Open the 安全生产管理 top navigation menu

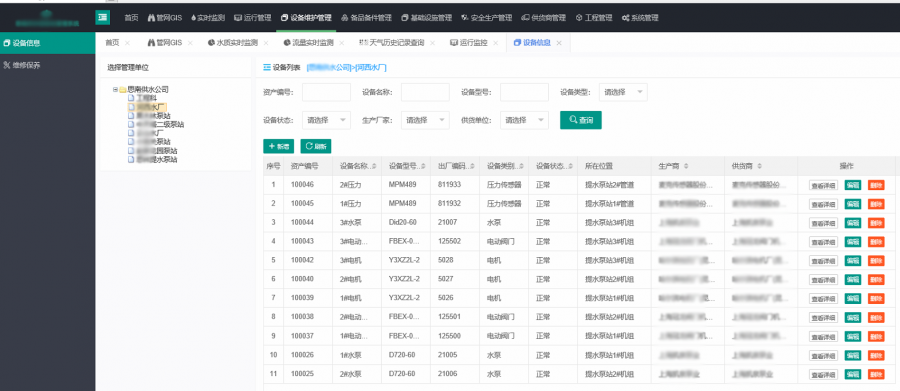487,18
